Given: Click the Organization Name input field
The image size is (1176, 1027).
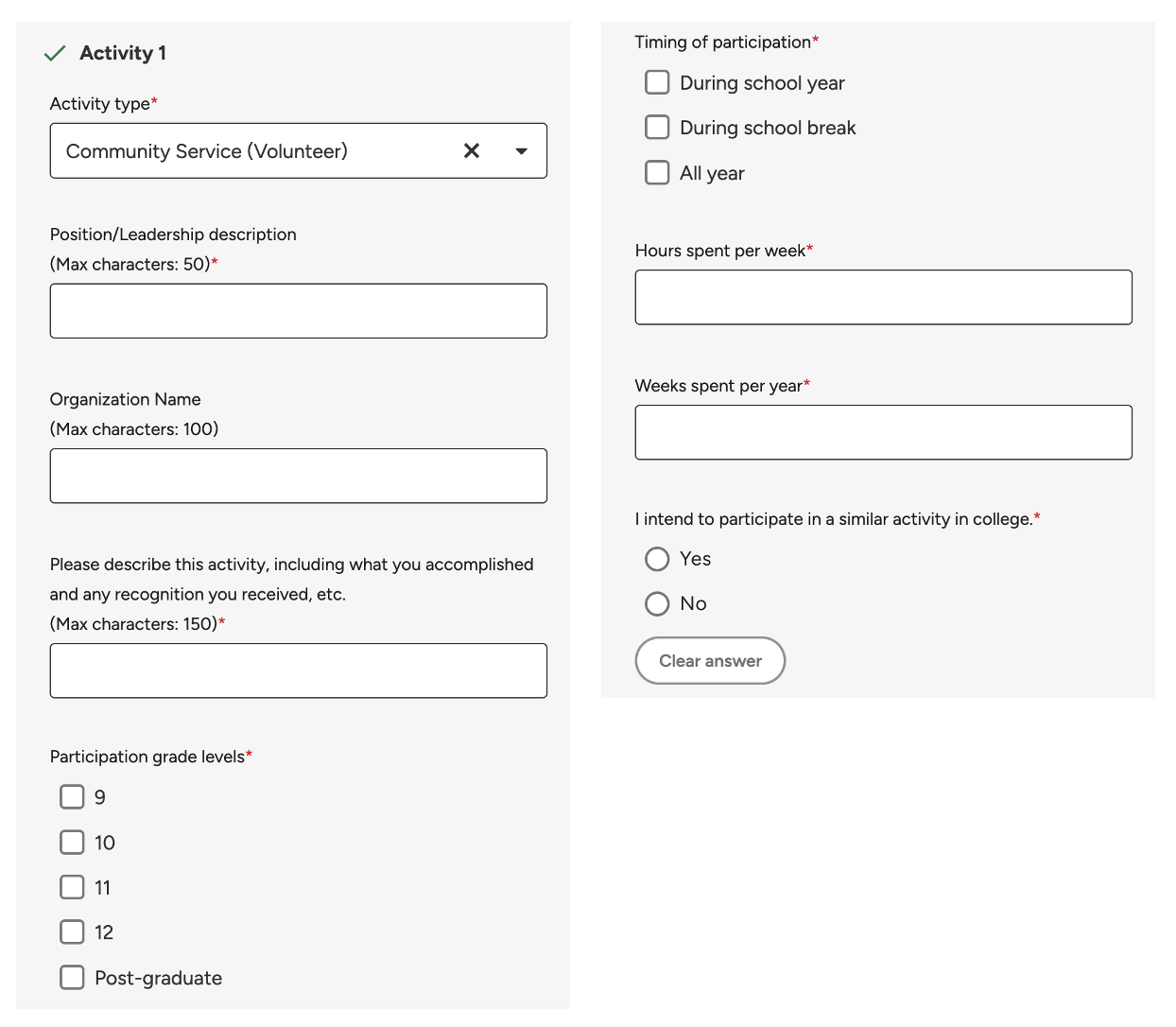Looking at the screenshot, I should tap(298, 476).
